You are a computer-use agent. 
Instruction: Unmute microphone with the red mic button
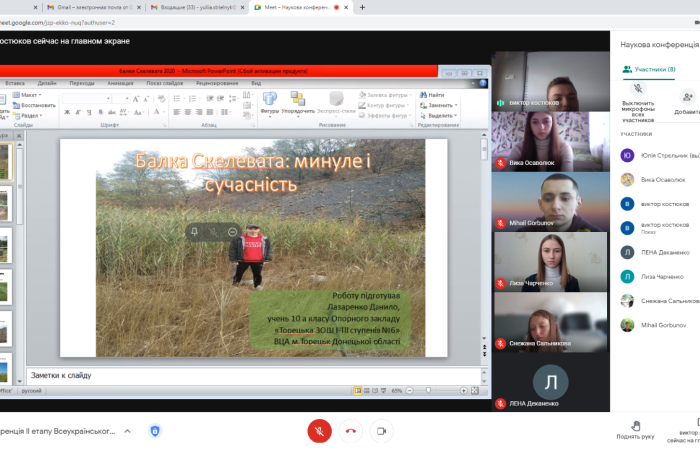tap(319, 431)
